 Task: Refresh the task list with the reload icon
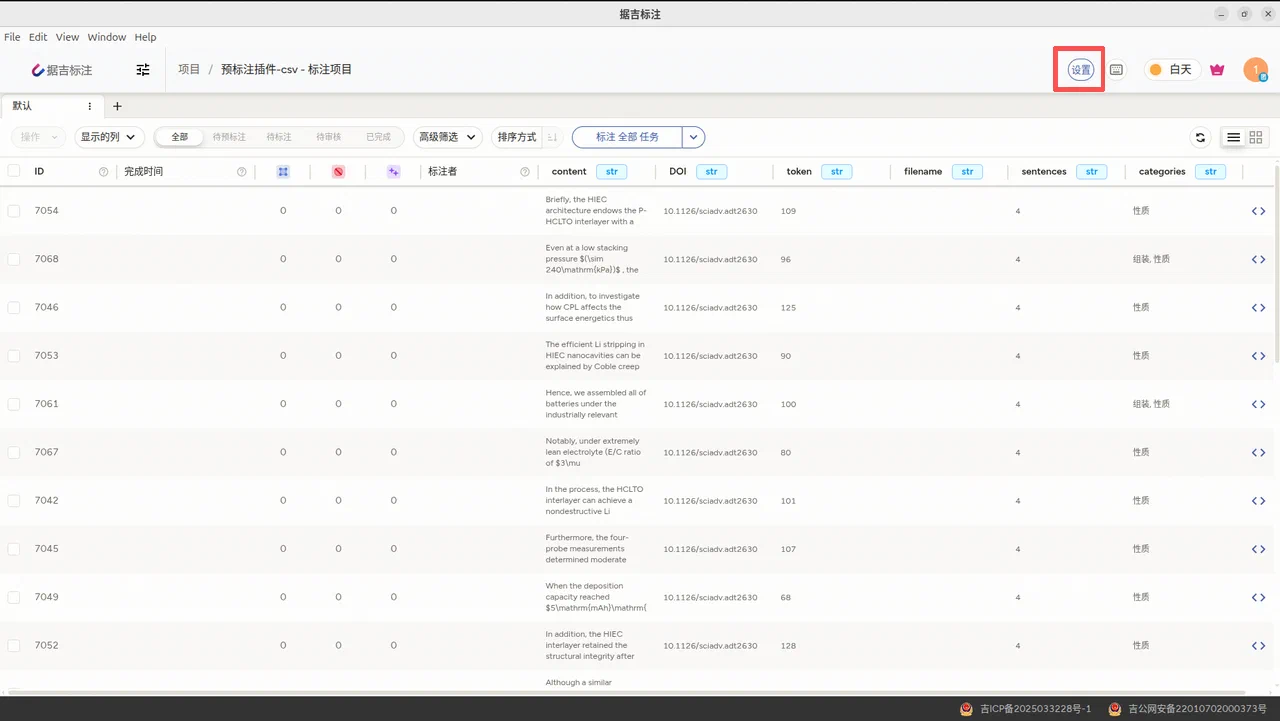coord(1200,137)
